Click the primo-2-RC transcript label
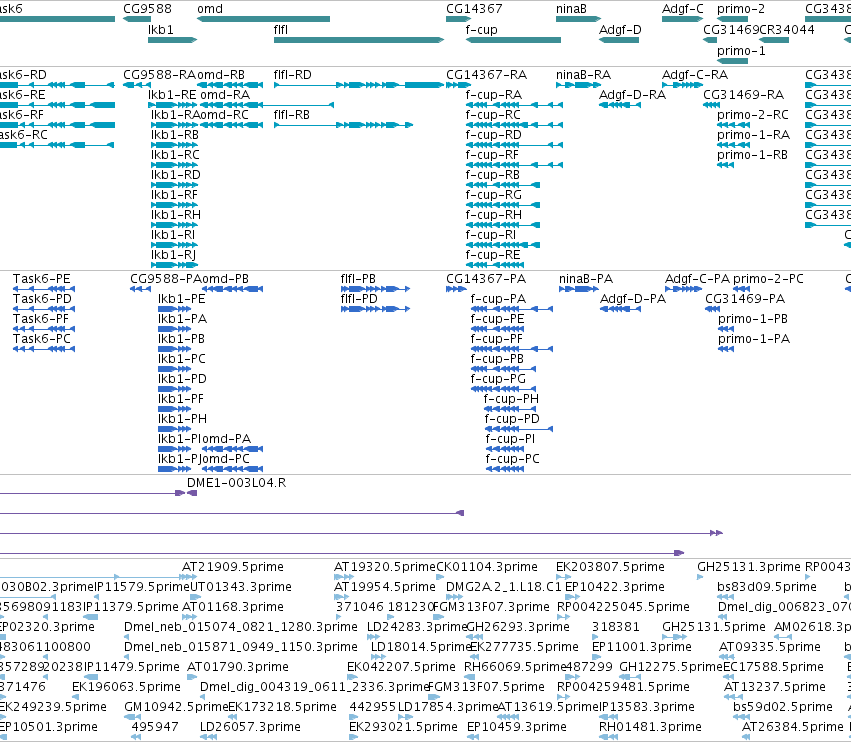Image resolution: width=851 pixels, height=742 pixels. click(x=753, y=115)
